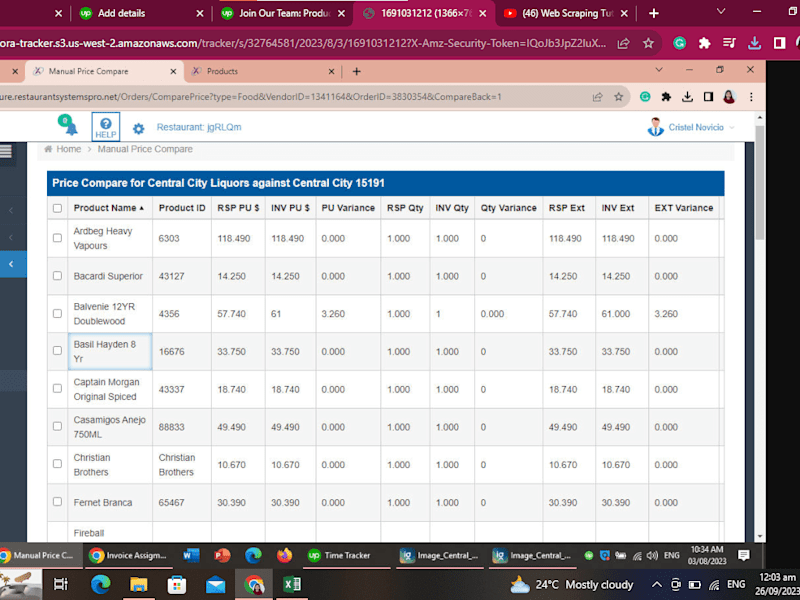Select the 1691031212 image tab

tap(423, 13)
